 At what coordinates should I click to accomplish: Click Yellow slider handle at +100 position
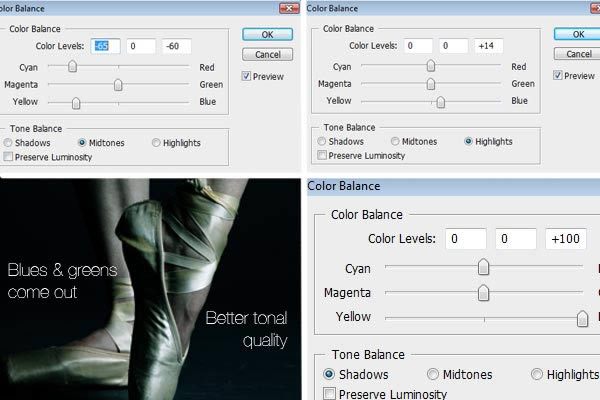[582, 318]
